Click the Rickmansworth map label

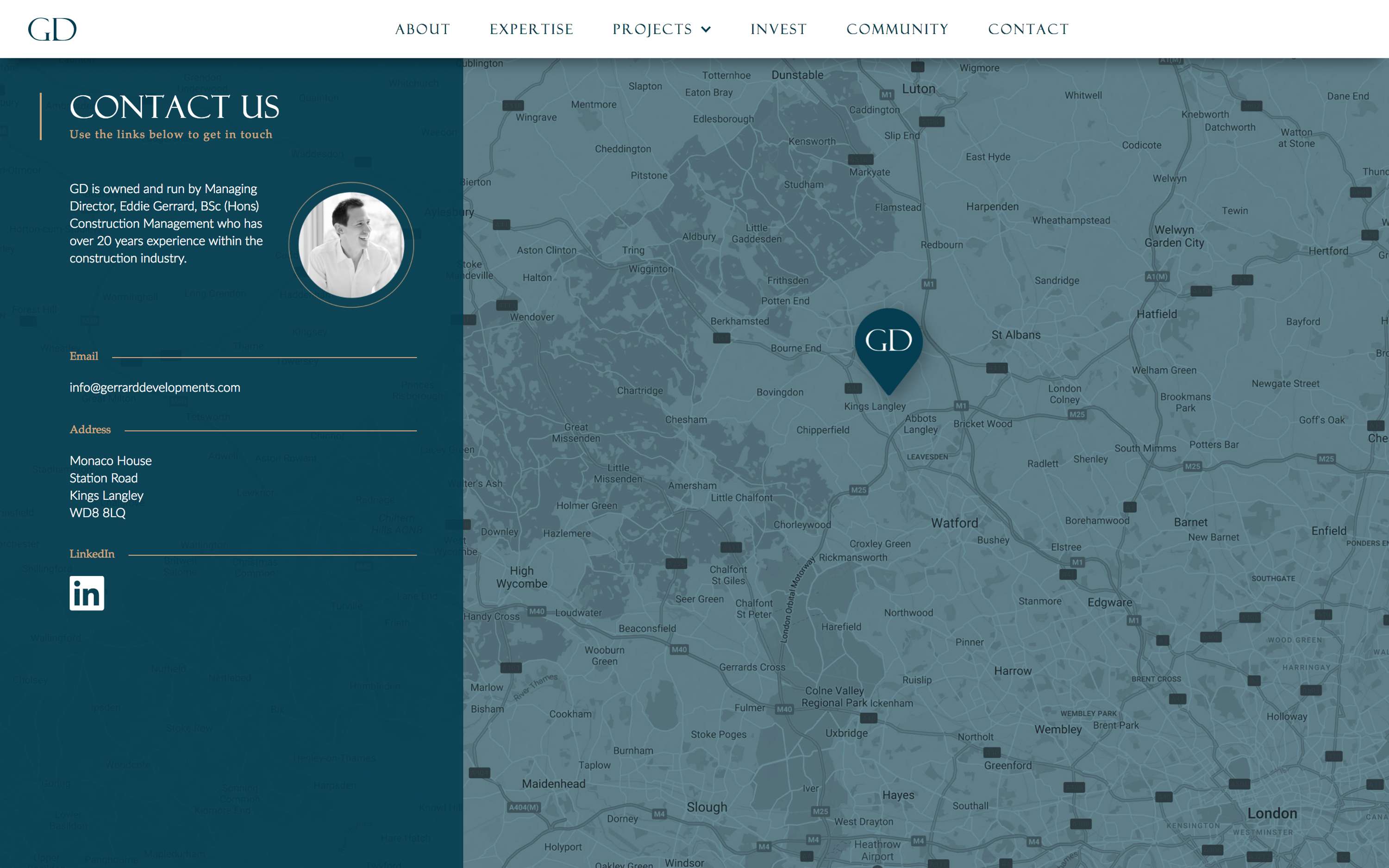click(853, 557)
